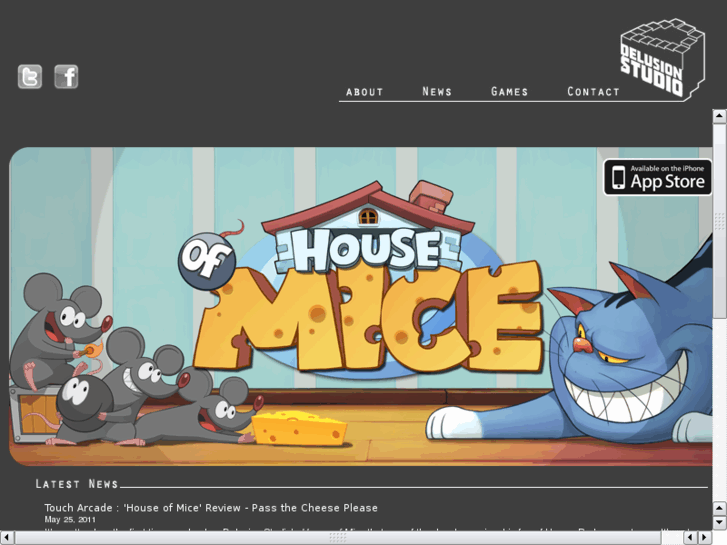The width and height of the screenshot is (727, 545).
Task: Click the 'Latest News' heading
Action: [77, 484]
